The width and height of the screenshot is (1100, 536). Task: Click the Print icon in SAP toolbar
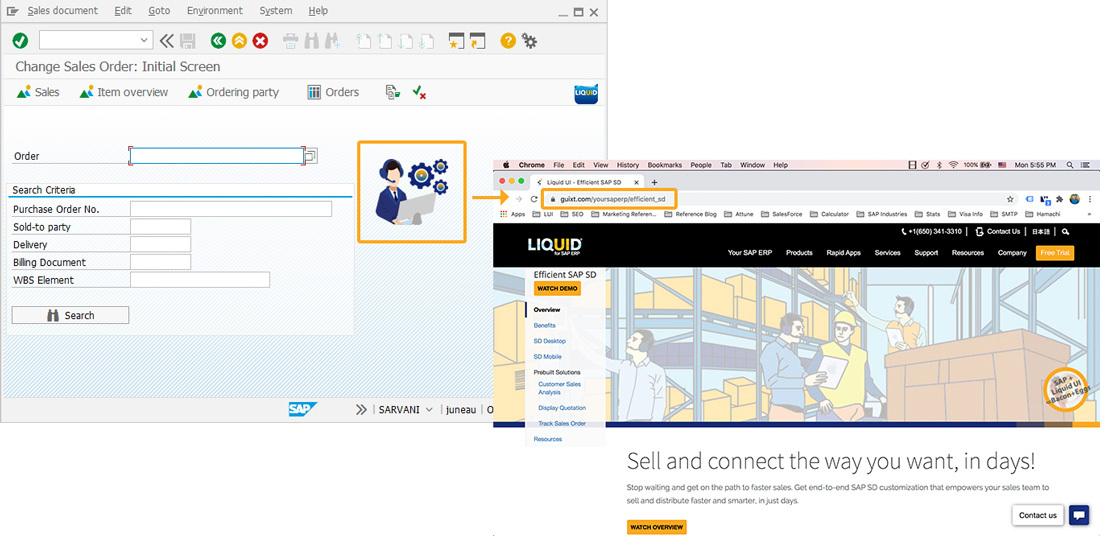point(290,41)
